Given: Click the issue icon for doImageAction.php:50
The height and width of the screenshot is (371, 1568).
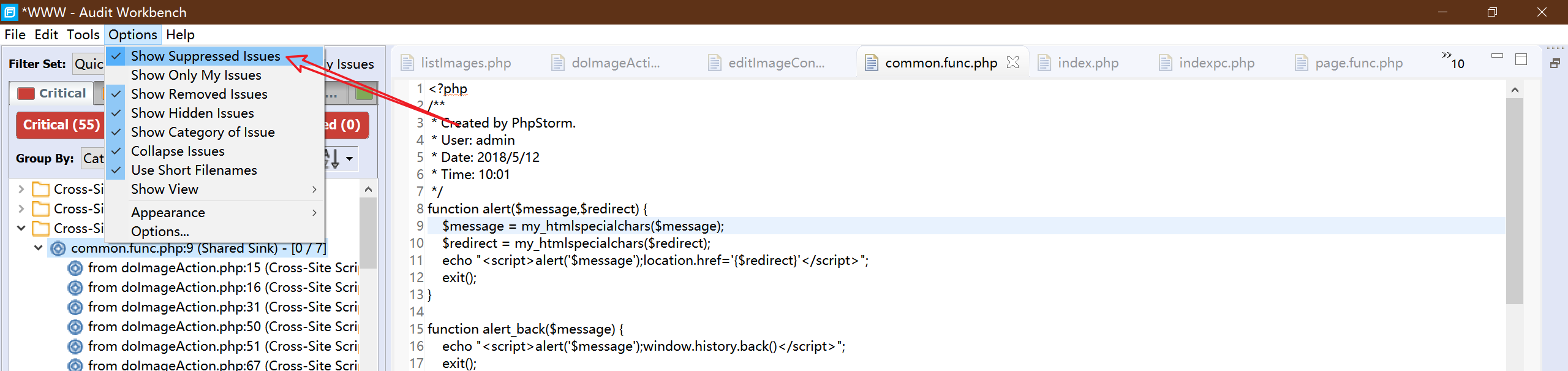Looking at the screenshot, I should (x=75, y=327).
